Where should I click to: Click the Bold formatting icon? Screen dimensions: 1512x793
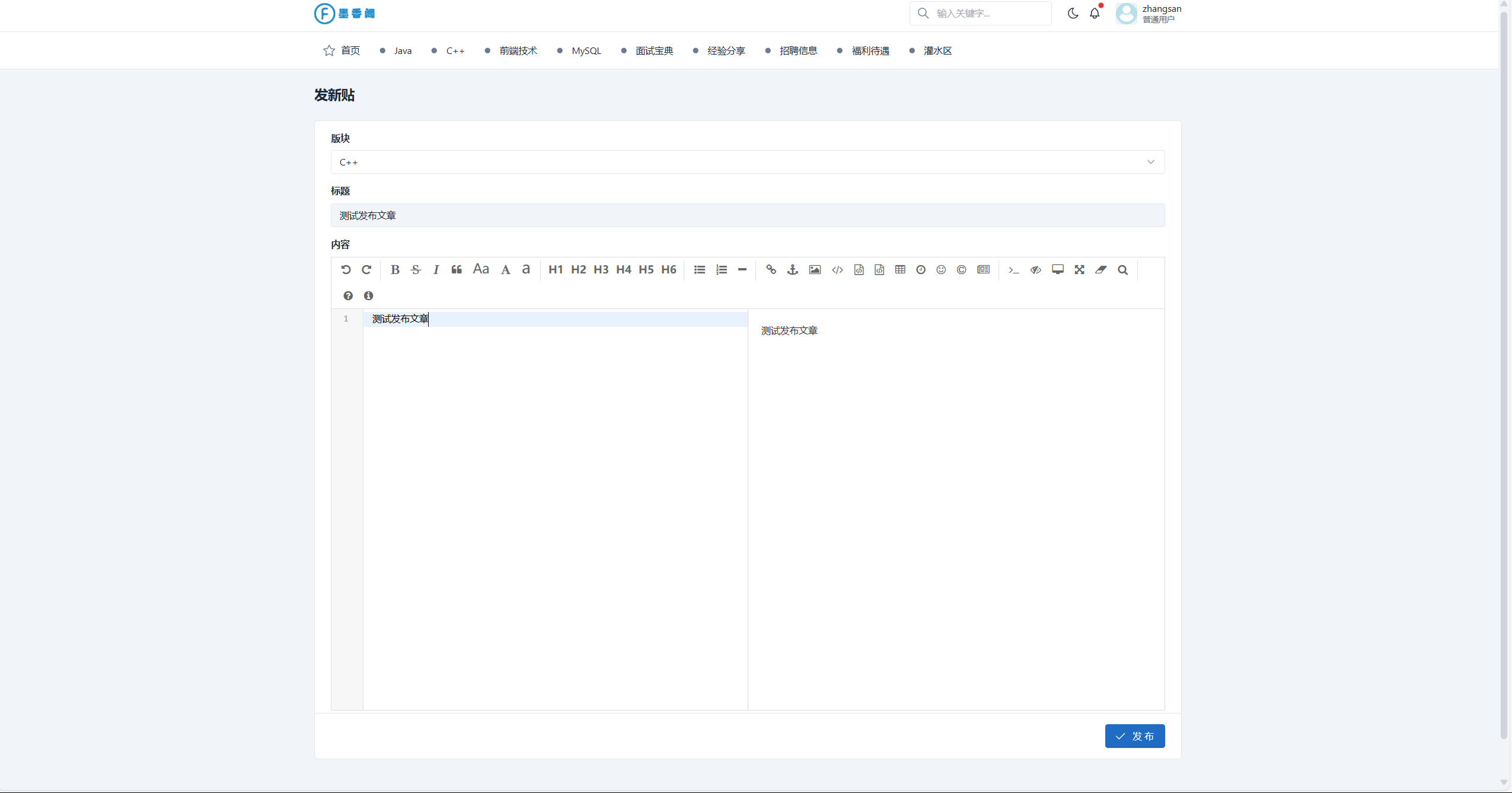click(395, 270)
